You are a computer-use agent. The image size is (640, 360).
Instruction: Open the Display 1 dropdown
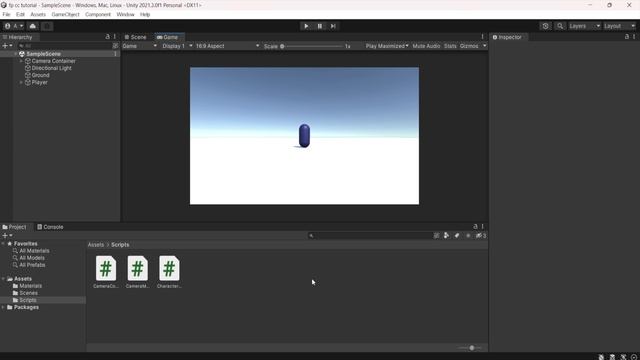point(177,46)
